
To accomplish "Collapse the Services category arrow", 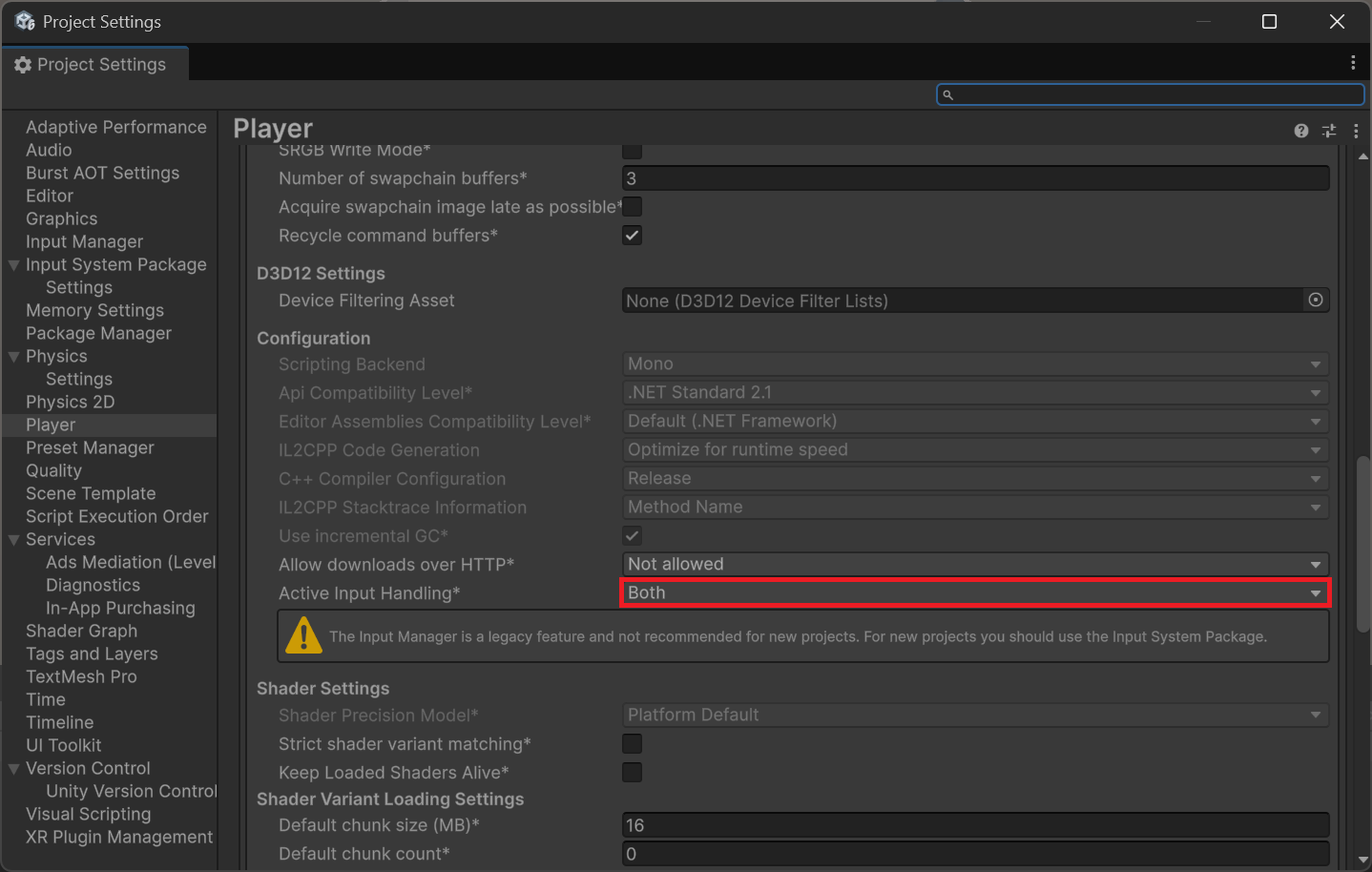I will point(13,540).
